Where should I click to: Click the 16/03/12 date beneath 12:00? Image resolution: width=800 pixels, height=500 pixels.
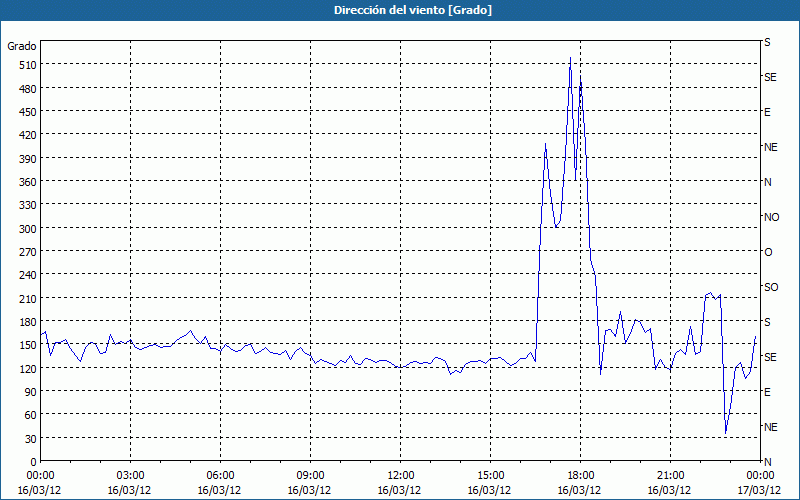click(399, 490)
